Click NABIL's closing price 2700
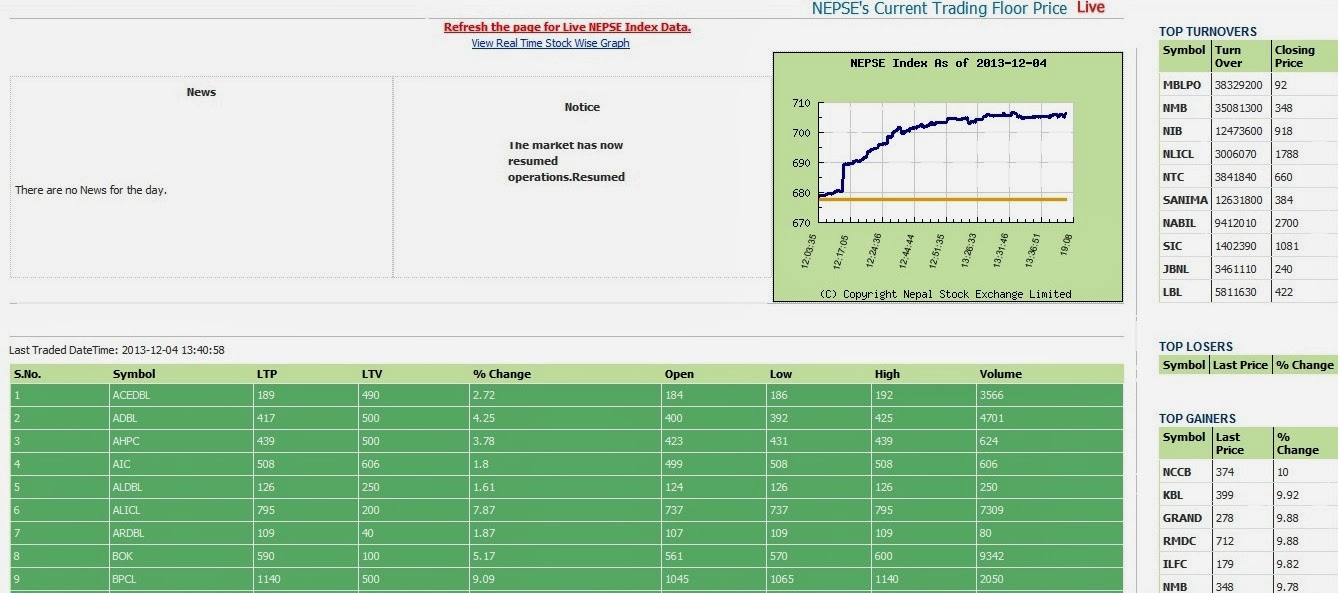Image resolution: width=1338 pixels, height=593 pixels. coord(1288,223)
